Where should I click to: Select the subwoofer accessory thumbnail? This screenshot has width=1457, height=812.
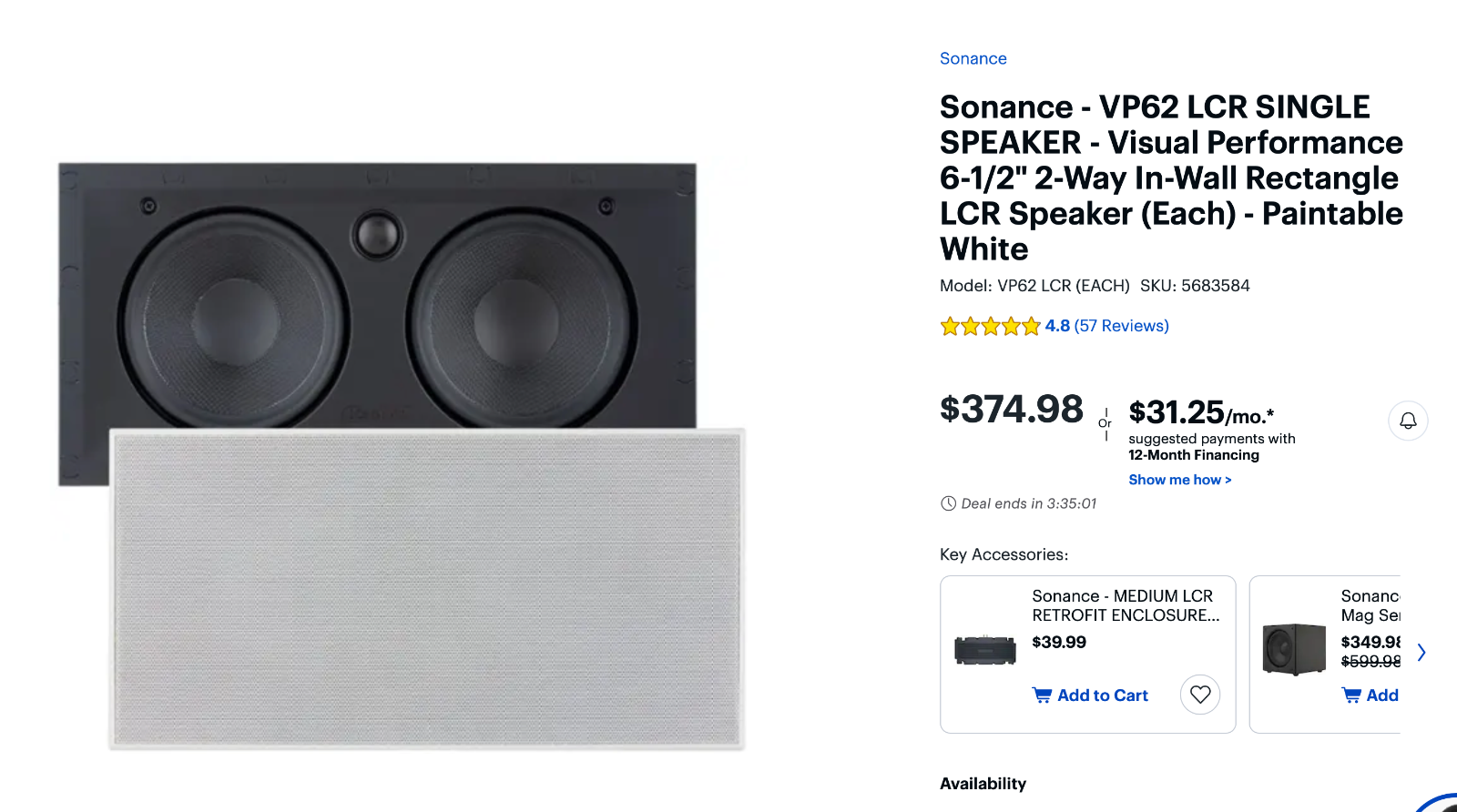click(x=1292, y=651)
